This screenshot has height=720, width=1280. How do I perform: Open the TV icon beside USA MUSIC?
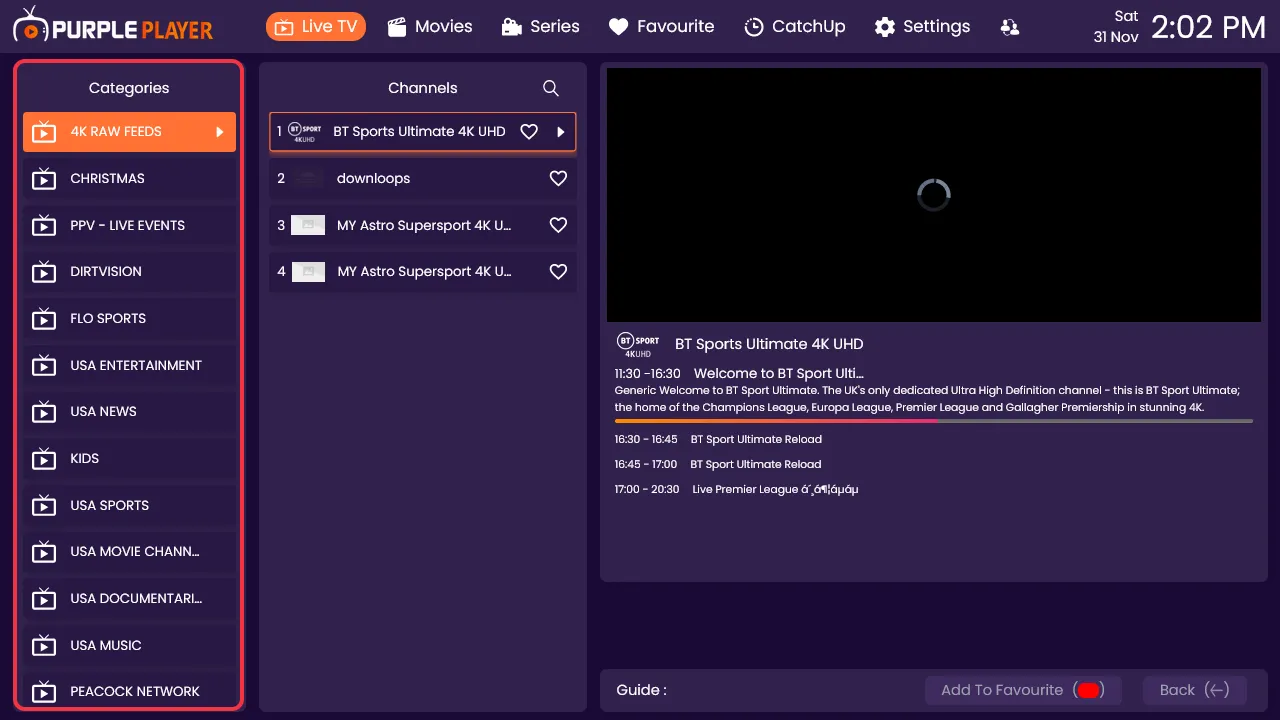click(44, 645)
